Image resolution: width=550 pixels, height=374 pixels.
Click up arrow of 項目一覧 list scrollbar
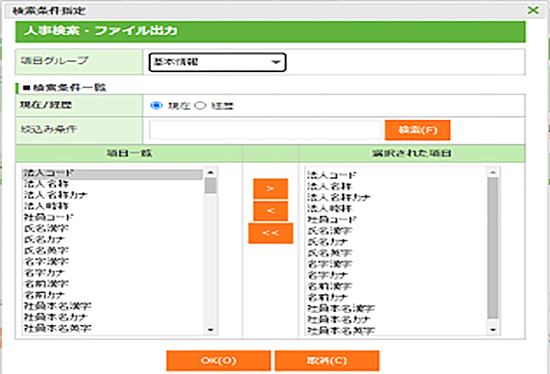pyautogui.click(x=210, y=172)
